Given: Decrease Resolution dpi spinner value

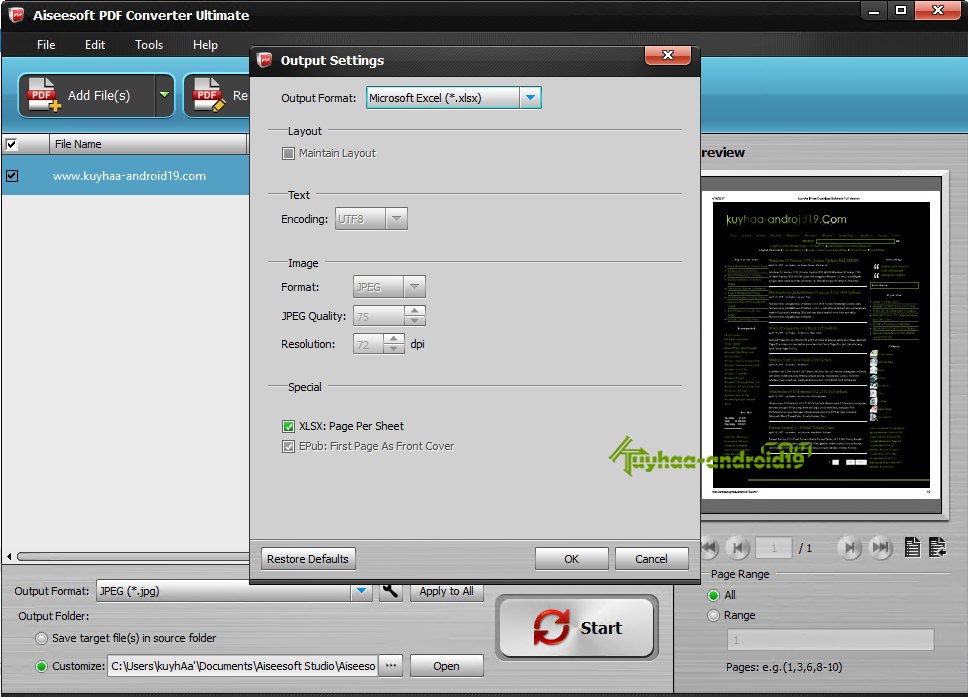Looking at the screenshot, I should (x=393, y=349).
